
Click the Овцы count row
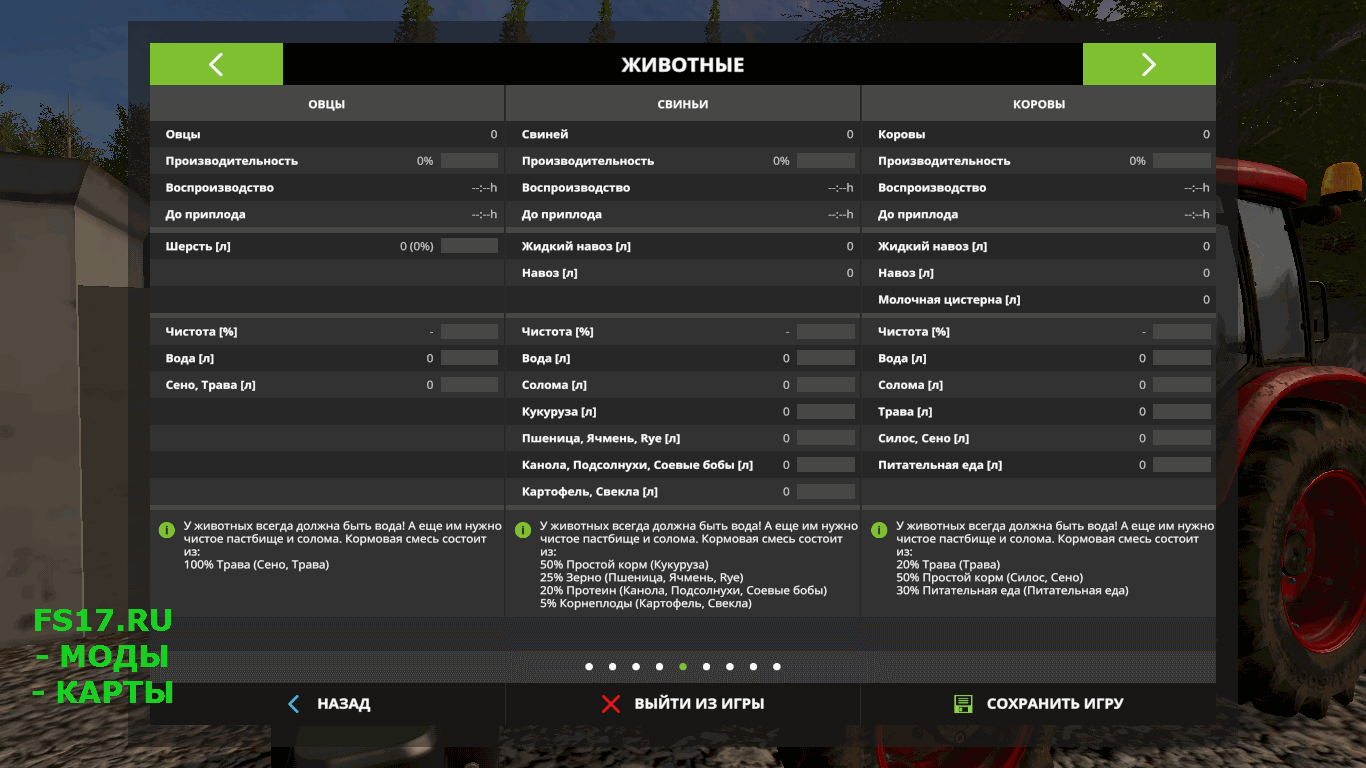327,134
